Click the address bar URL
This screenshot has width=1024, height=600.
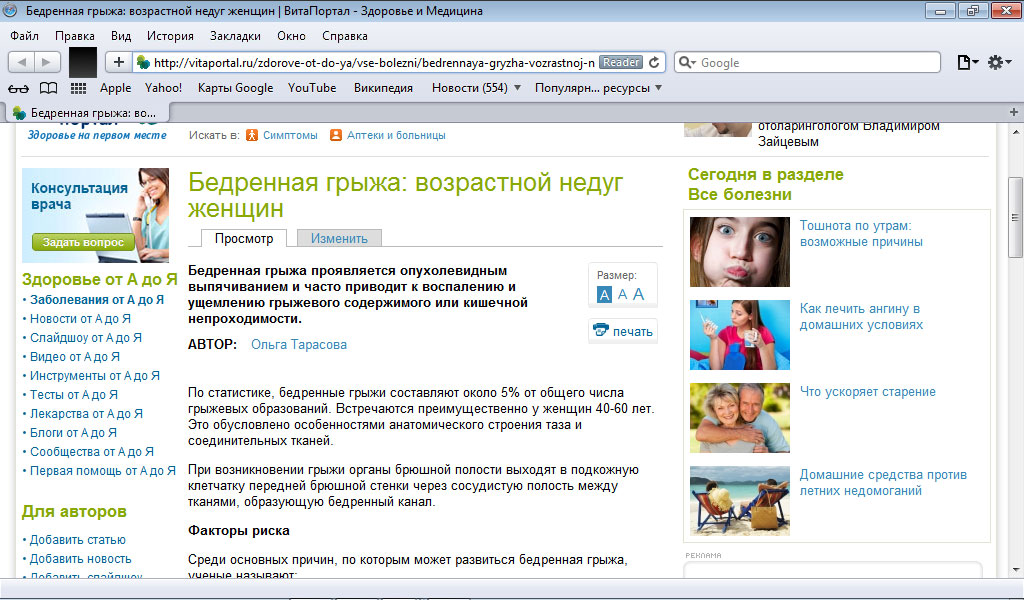[x=374, y=63]
